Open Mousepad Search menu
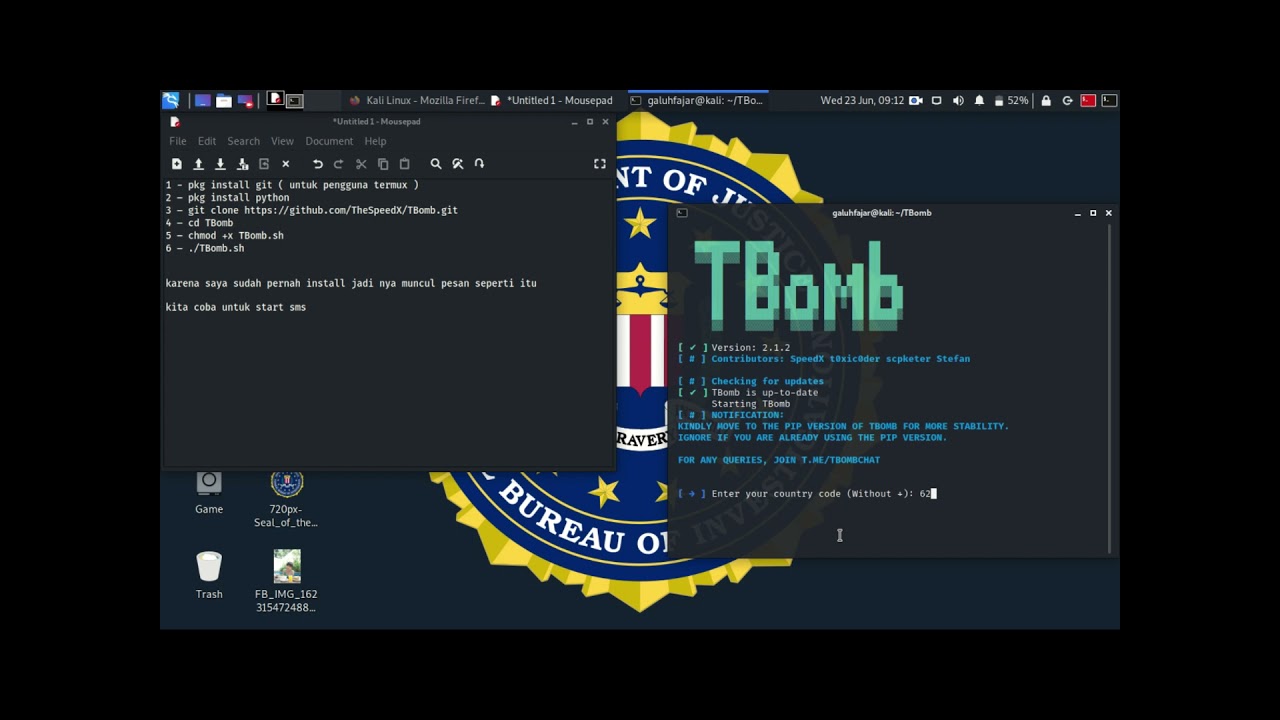This screenshot has width=1280, height=720. click(x=243, y=141)
